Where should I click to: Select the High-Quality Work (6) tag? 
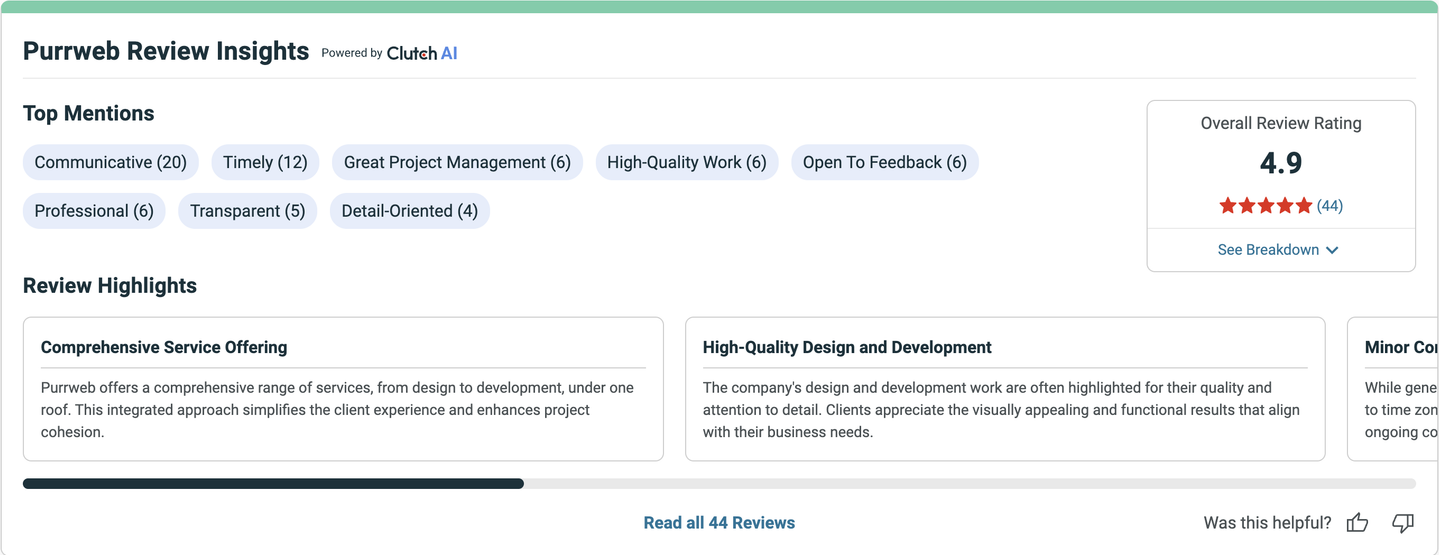[x=687, y=162]
